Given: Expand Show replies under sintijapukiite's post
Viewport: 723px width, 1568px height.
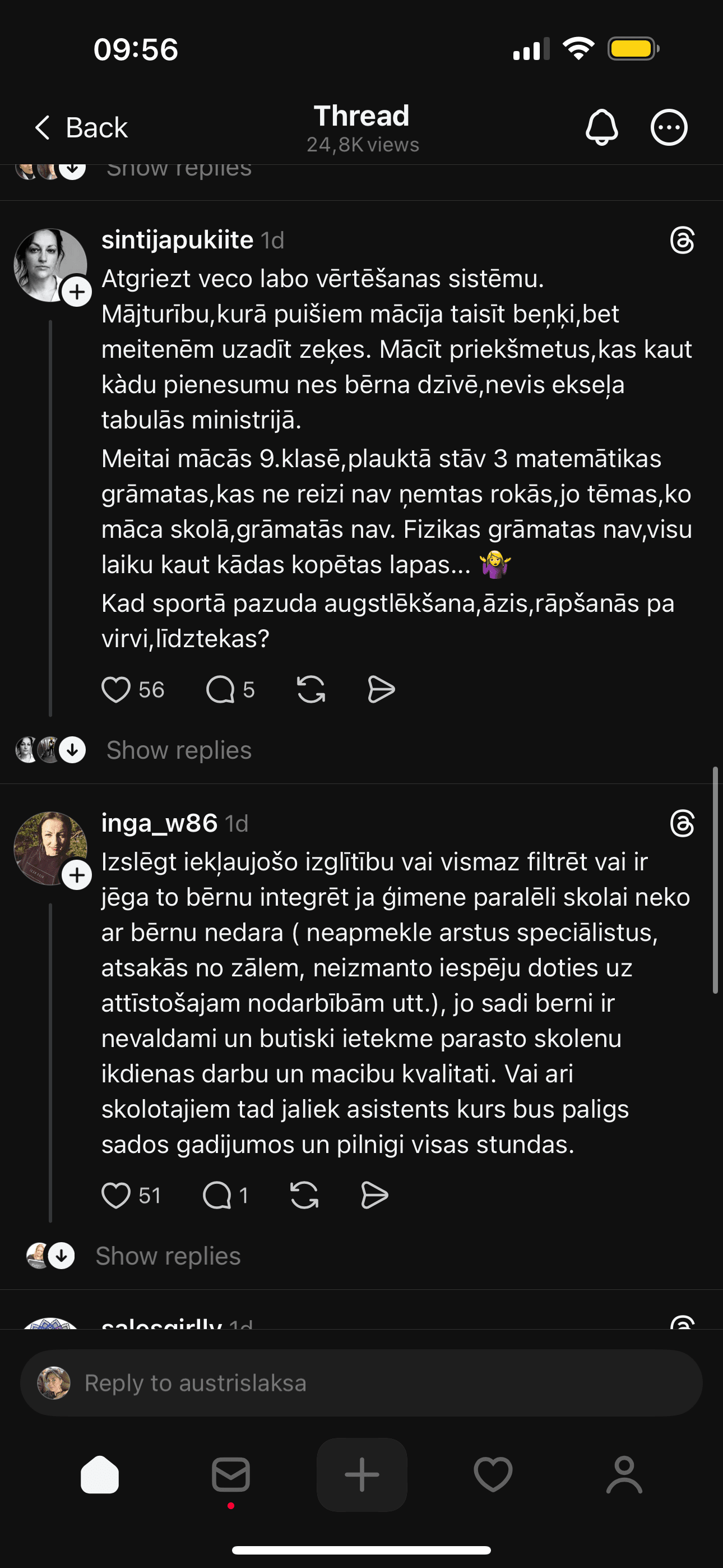Looking at the screenshot, I should [x=179, y=750].
